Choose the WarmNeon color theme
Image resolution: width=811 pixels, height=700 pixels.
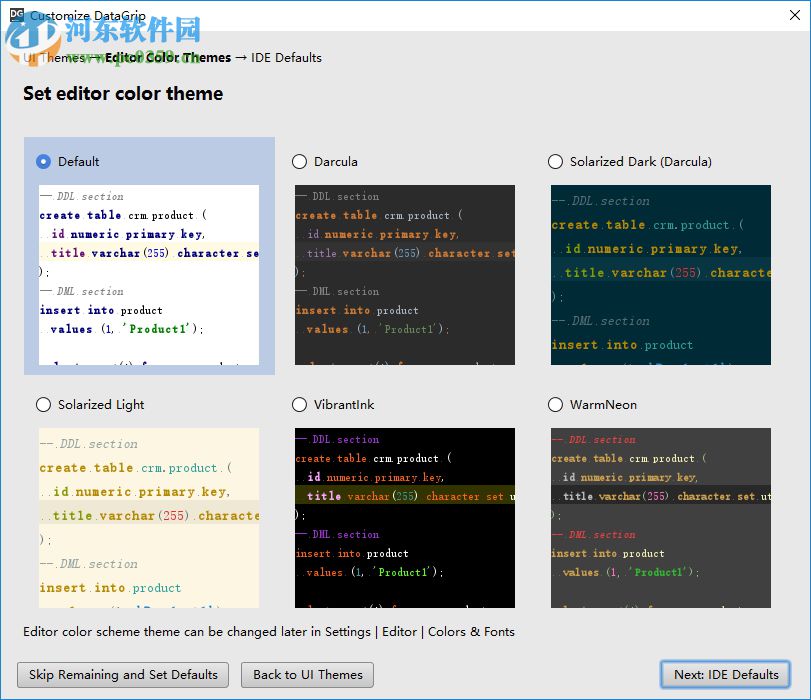click(x=555, y=405)
